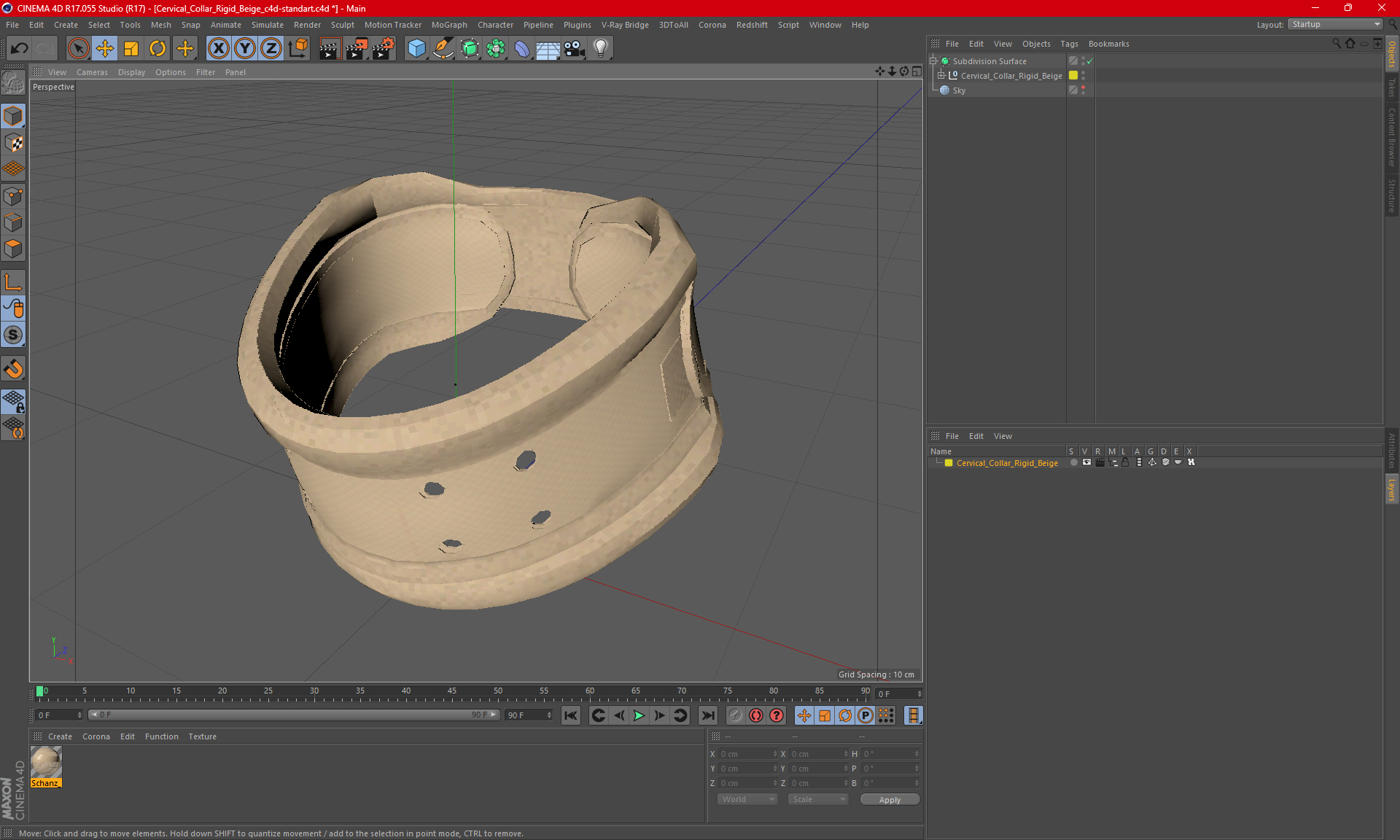Open the Simulate menu

click(x=268, y=25)
